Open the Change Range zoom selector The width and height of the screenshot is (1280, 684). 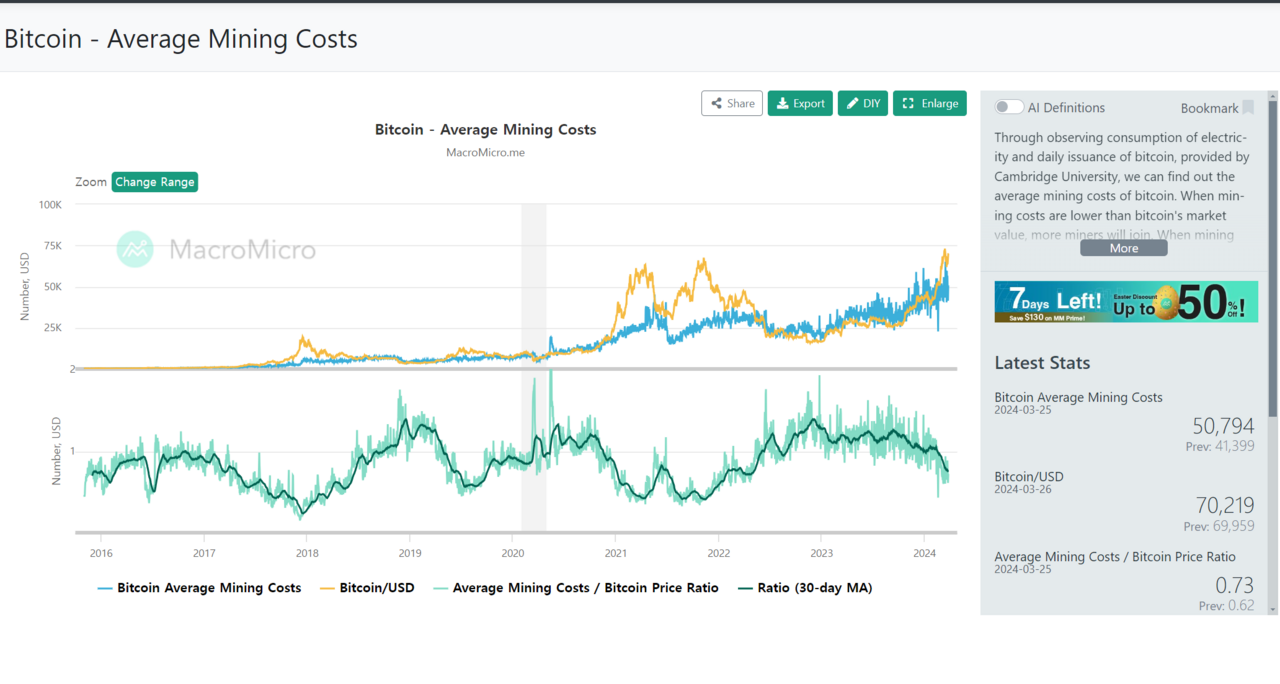[155, 182]
